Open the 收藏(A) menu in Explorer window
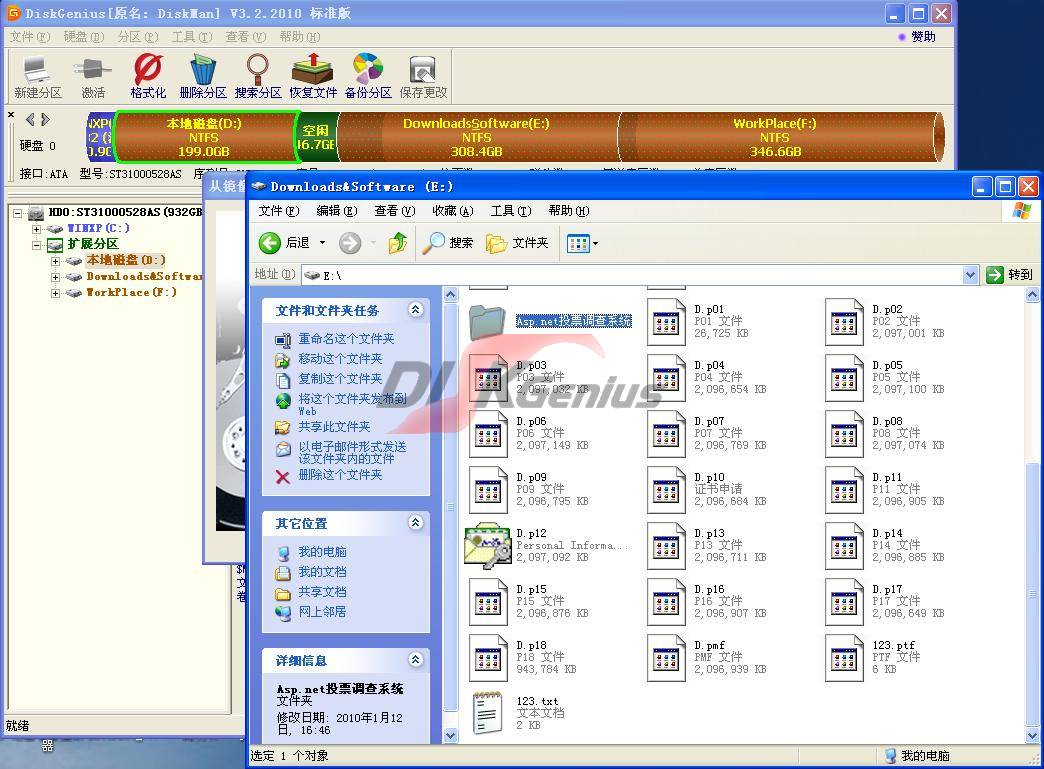1044x769 pixels. point(452,211)
